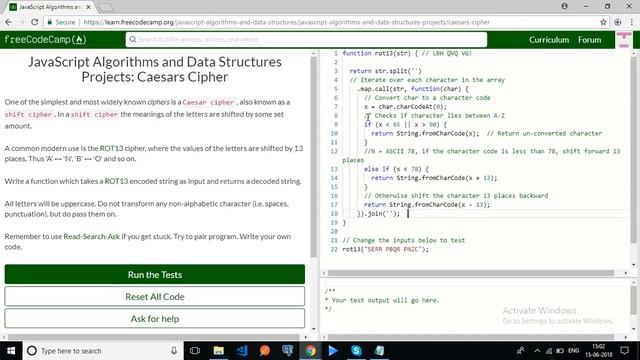
Task: Open the Forum link
Action: click(589, 40)
